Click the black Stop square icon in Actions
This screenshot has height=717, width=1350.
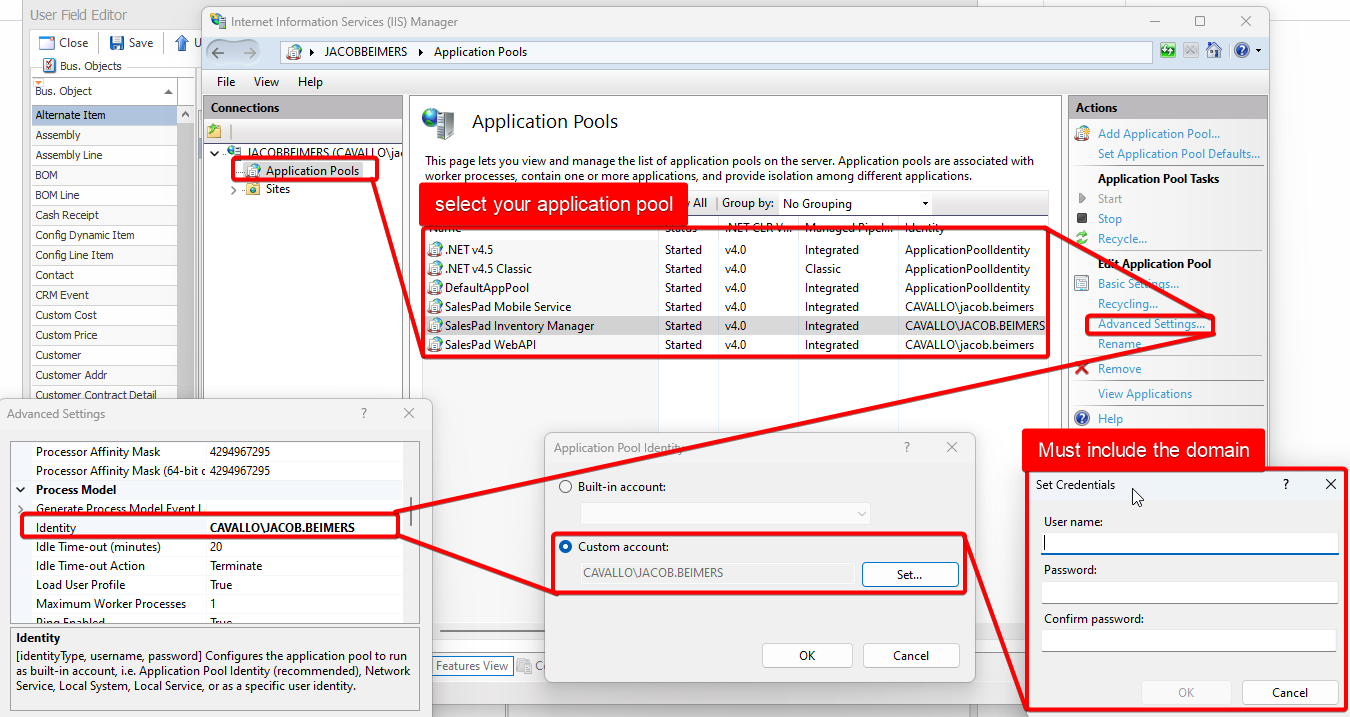1082,218
